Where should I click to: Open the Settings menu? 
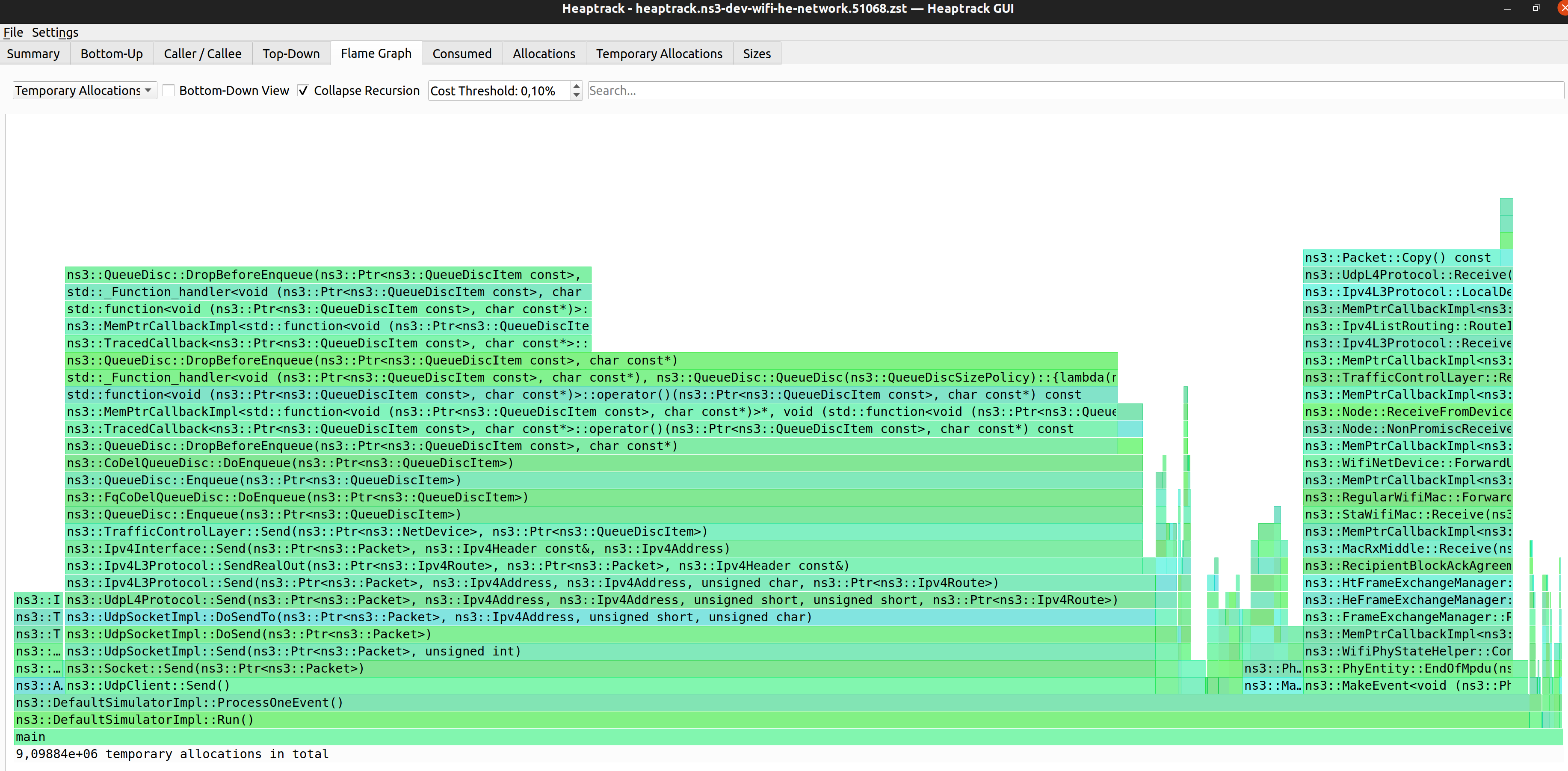click(55, 32)
